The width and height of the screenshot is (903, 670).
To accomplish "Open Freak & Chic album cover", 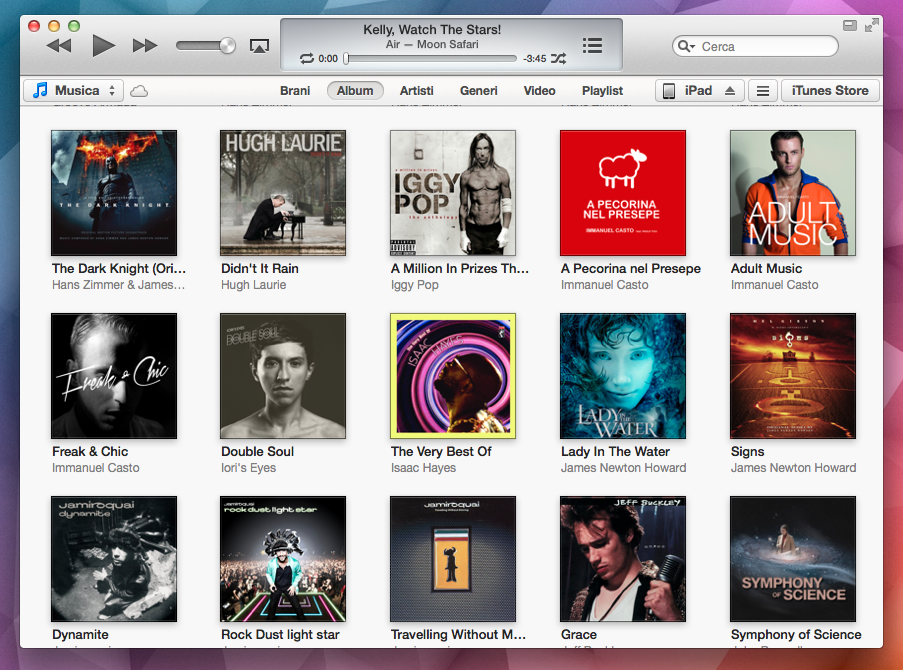I will (x=114, y=376).
